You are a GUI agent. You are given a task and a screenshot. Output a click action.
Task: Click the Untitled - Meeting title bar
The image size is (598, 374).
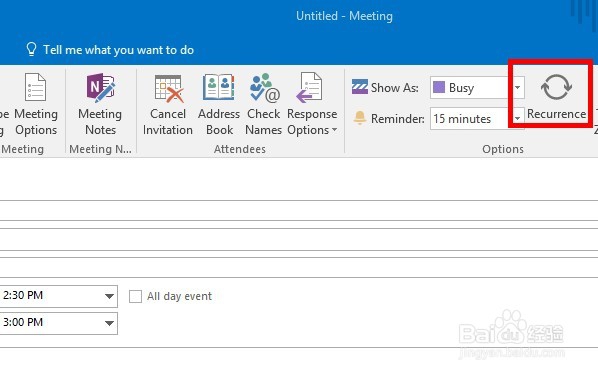point(344,16)
